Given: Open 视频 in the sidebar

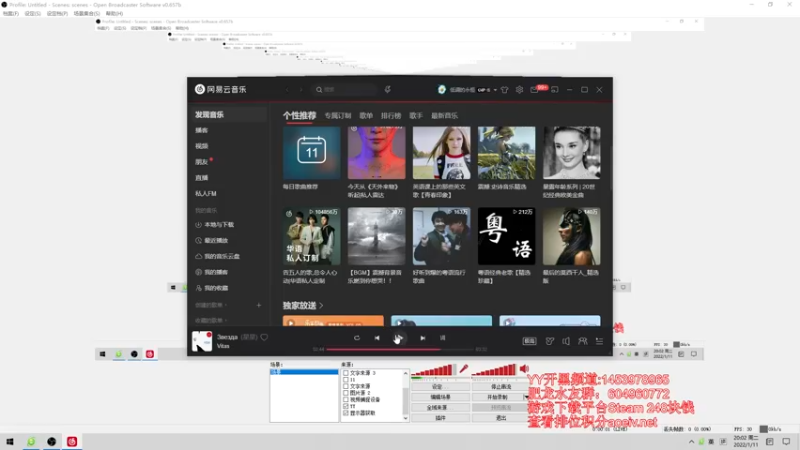Looking at the screenshot, I should click(202, 146).
